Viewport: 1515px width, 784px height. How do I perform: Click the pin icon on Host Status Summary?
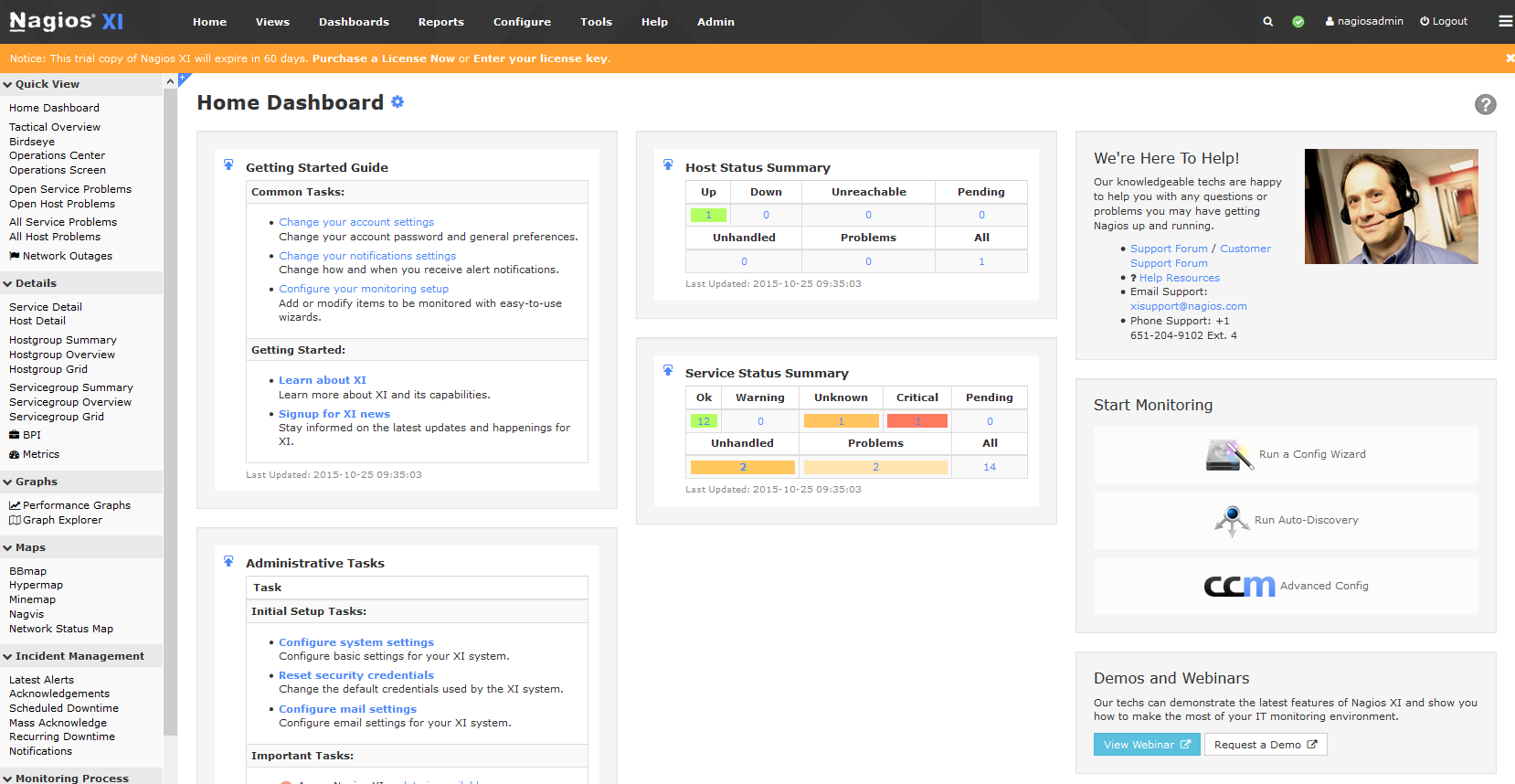click(x=668, y=165)
